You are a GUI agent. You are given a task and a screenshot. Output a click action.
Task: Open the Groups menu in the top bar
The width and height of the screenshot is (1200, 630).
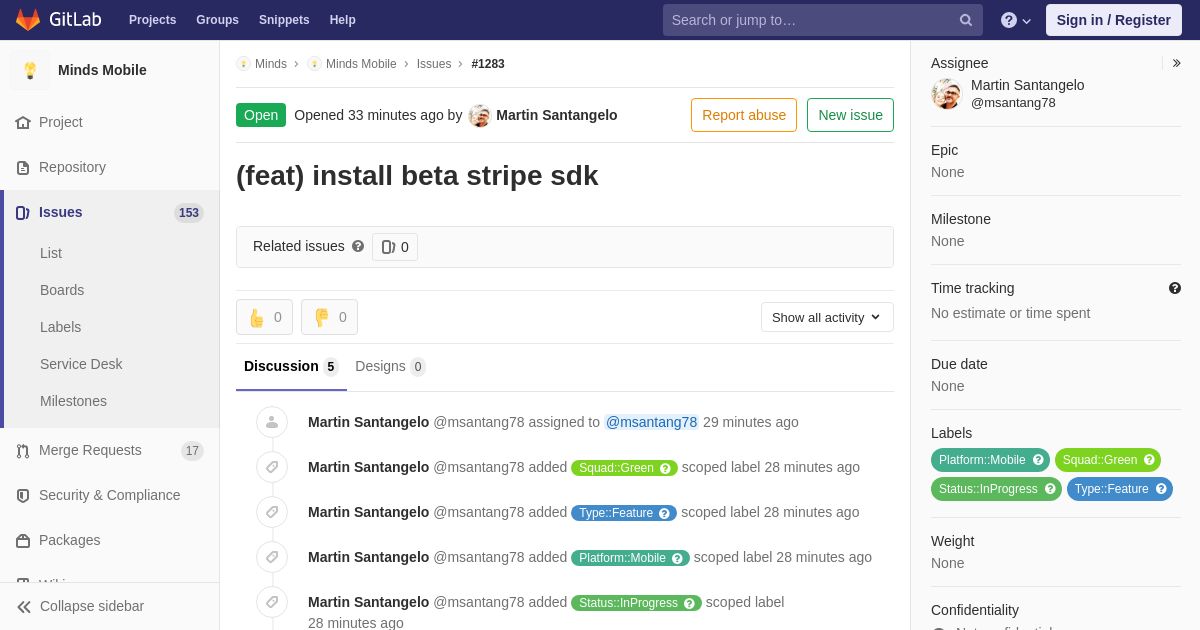(217, 20)
